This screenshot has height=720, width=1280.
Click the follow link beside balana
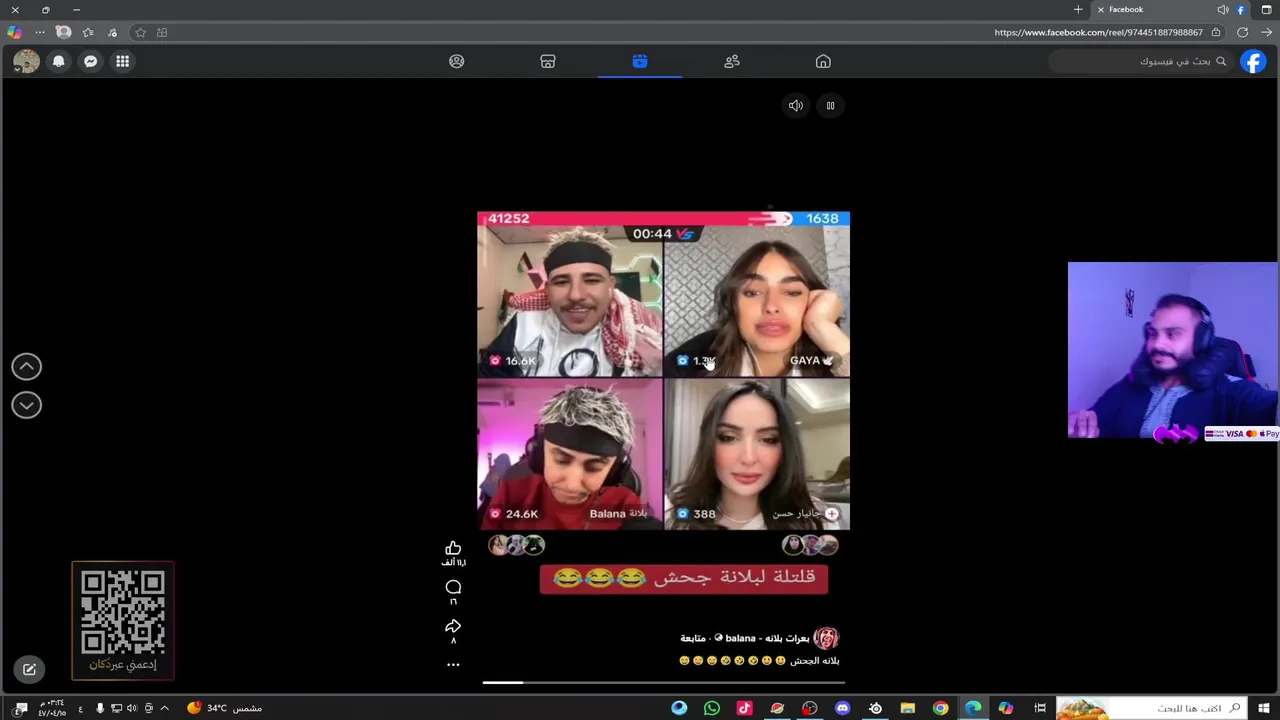pyautogui.click(x=693, y=638)
